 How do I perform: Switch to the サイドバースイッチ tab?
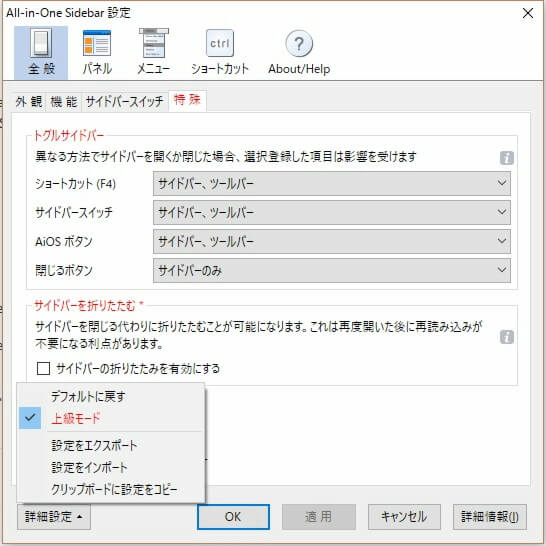point(125,102)
